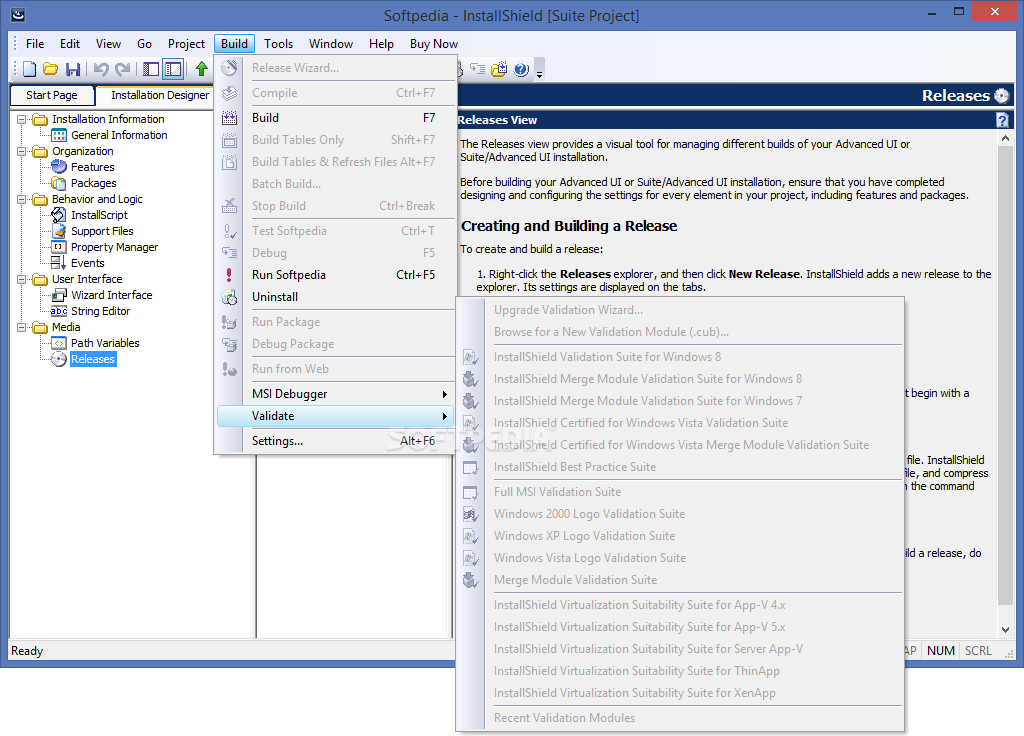Image resolution: width=1024 pixels, height=736 pixels.
Task: Click the Open folder toolbar icon
Action: click(51, 69)
